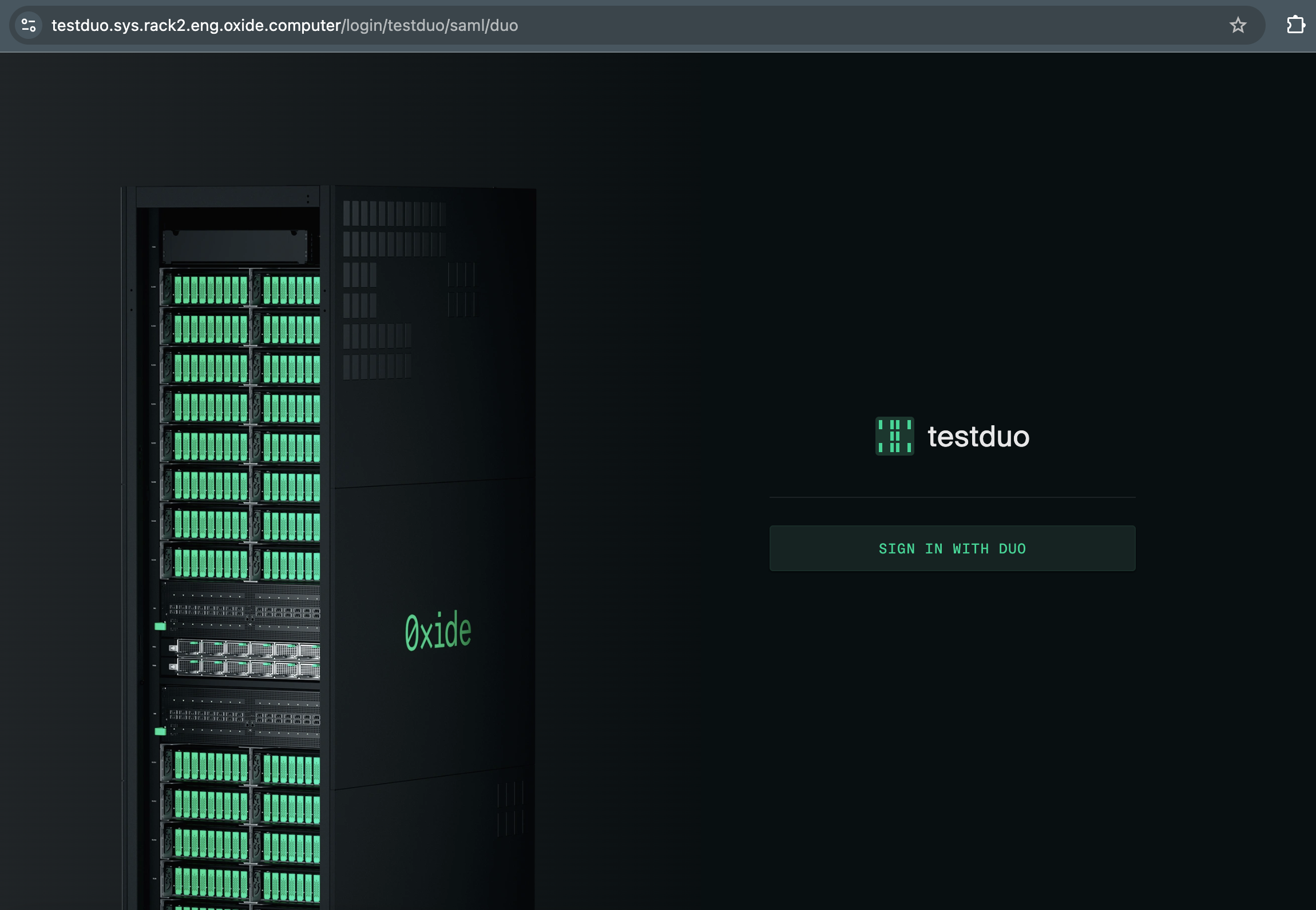Click the upper green tag beside rack switch

(160, 627)
